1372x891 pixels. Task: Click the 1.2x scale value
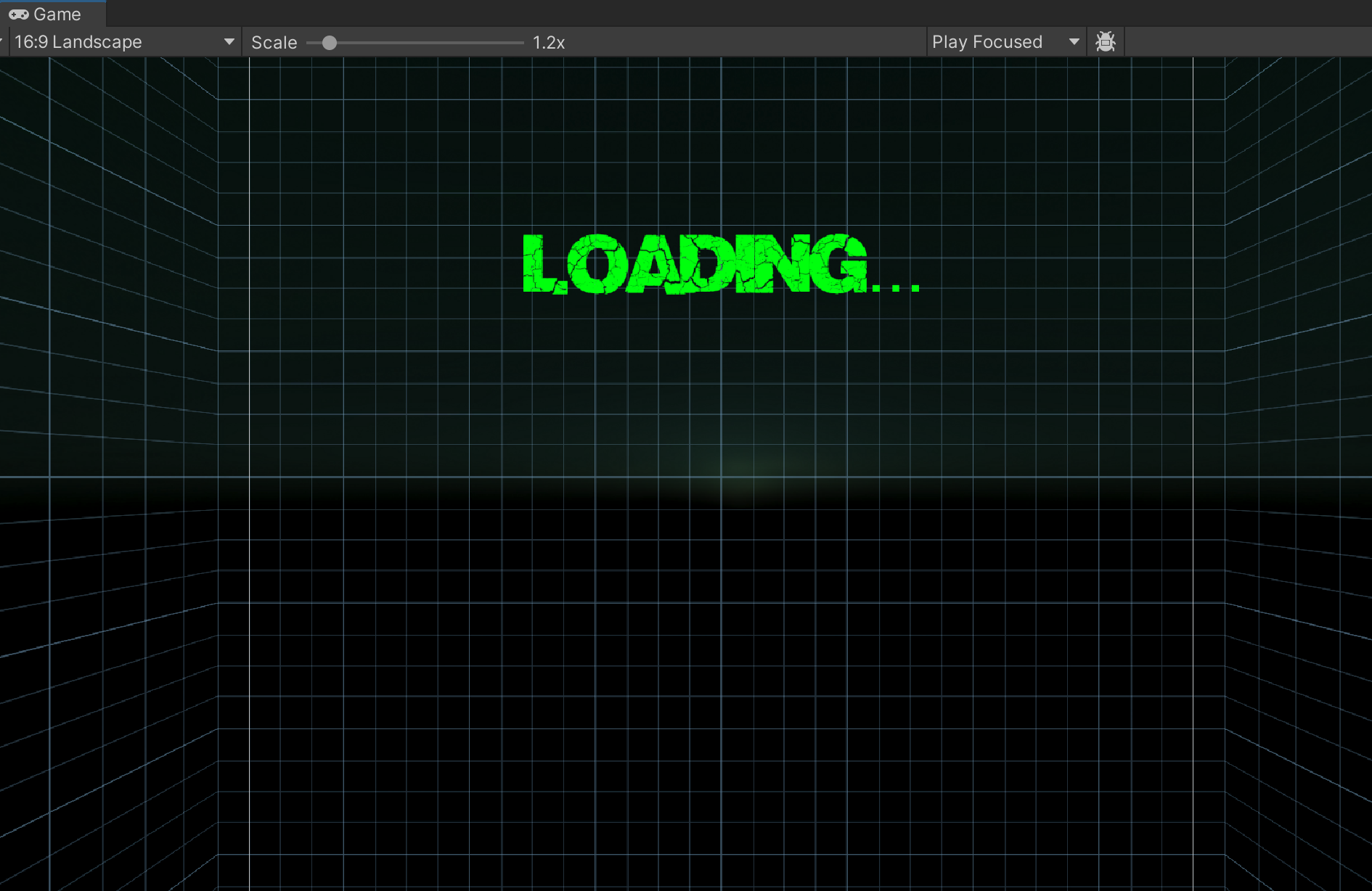[549, 43]
